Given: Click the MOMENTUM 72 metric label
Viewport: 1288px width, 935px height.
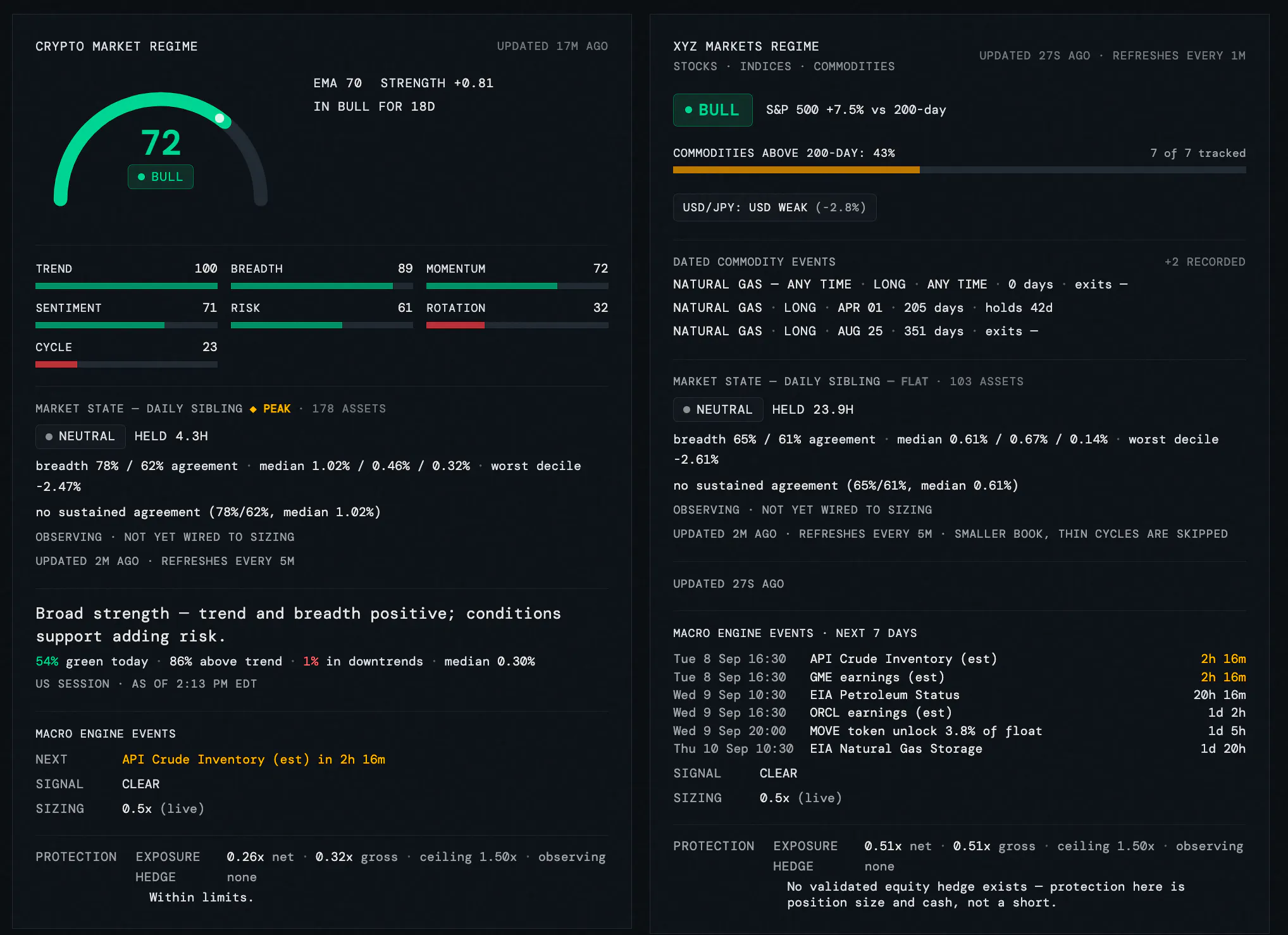Looking at the screenshot, I should pos(517,269).
